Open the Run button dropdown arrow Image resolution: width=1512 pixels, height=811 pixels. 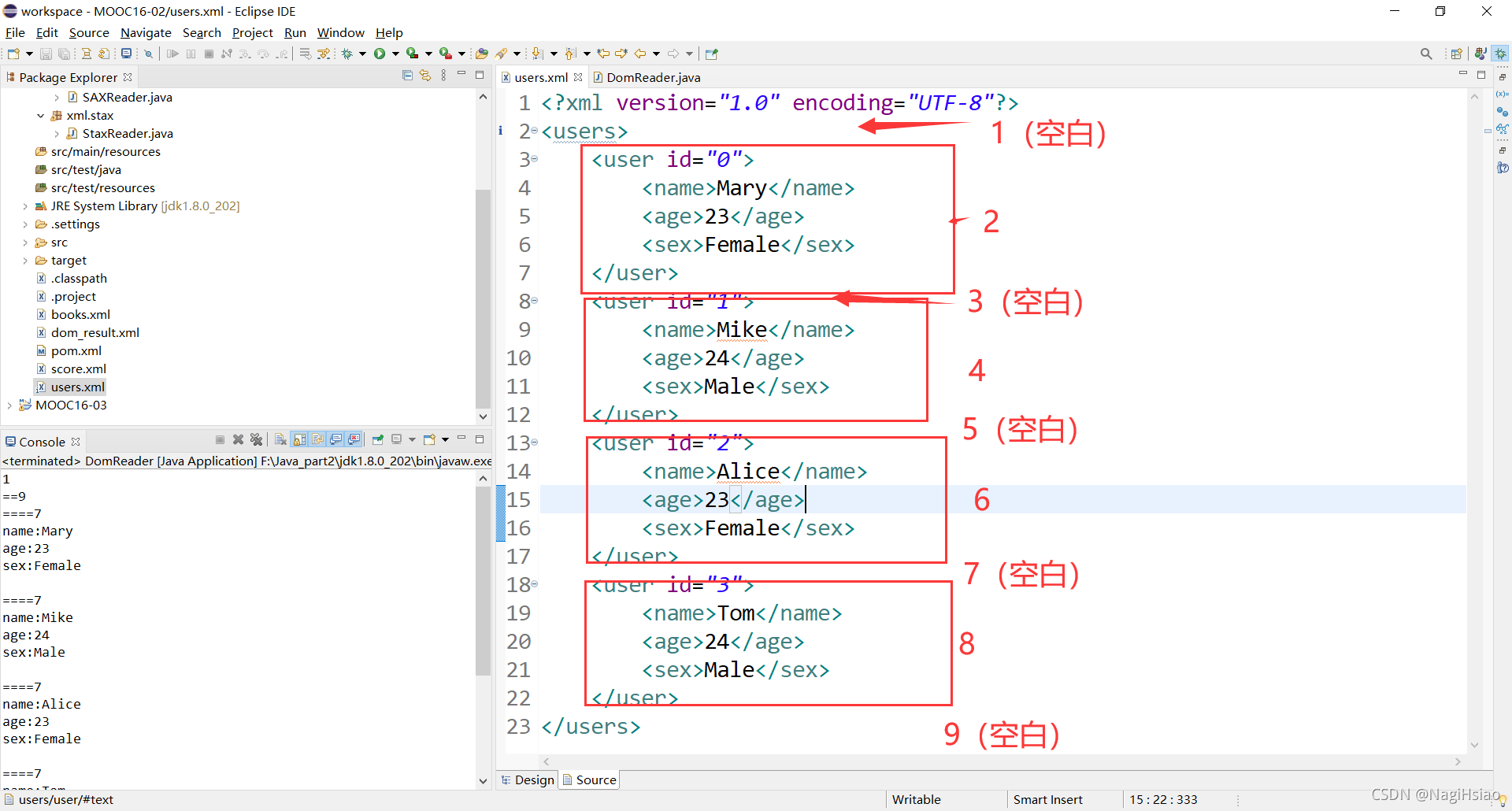click(395, 54)
